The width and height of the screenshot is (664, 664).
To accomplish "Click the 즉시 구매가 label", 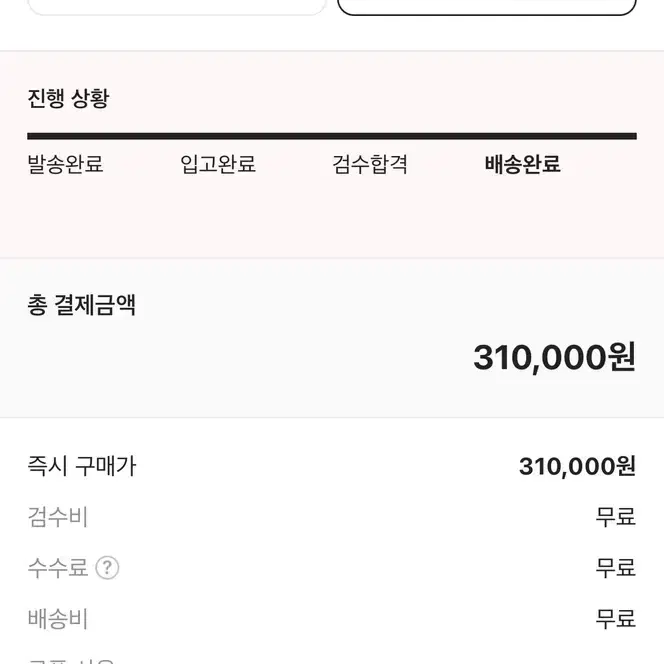I will coord(82,466).
